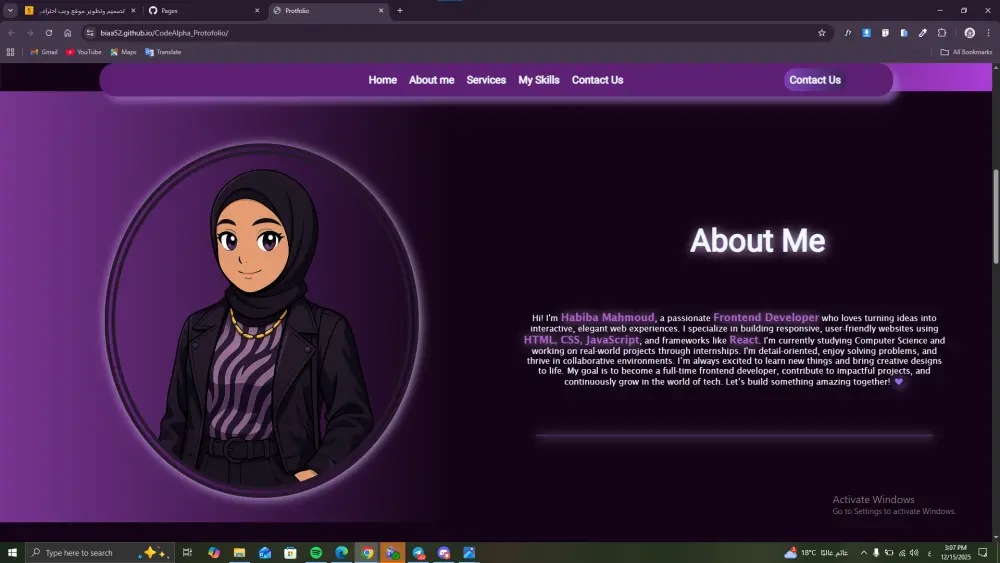Open the volume control speaker icon

click(x=914, y=552)
